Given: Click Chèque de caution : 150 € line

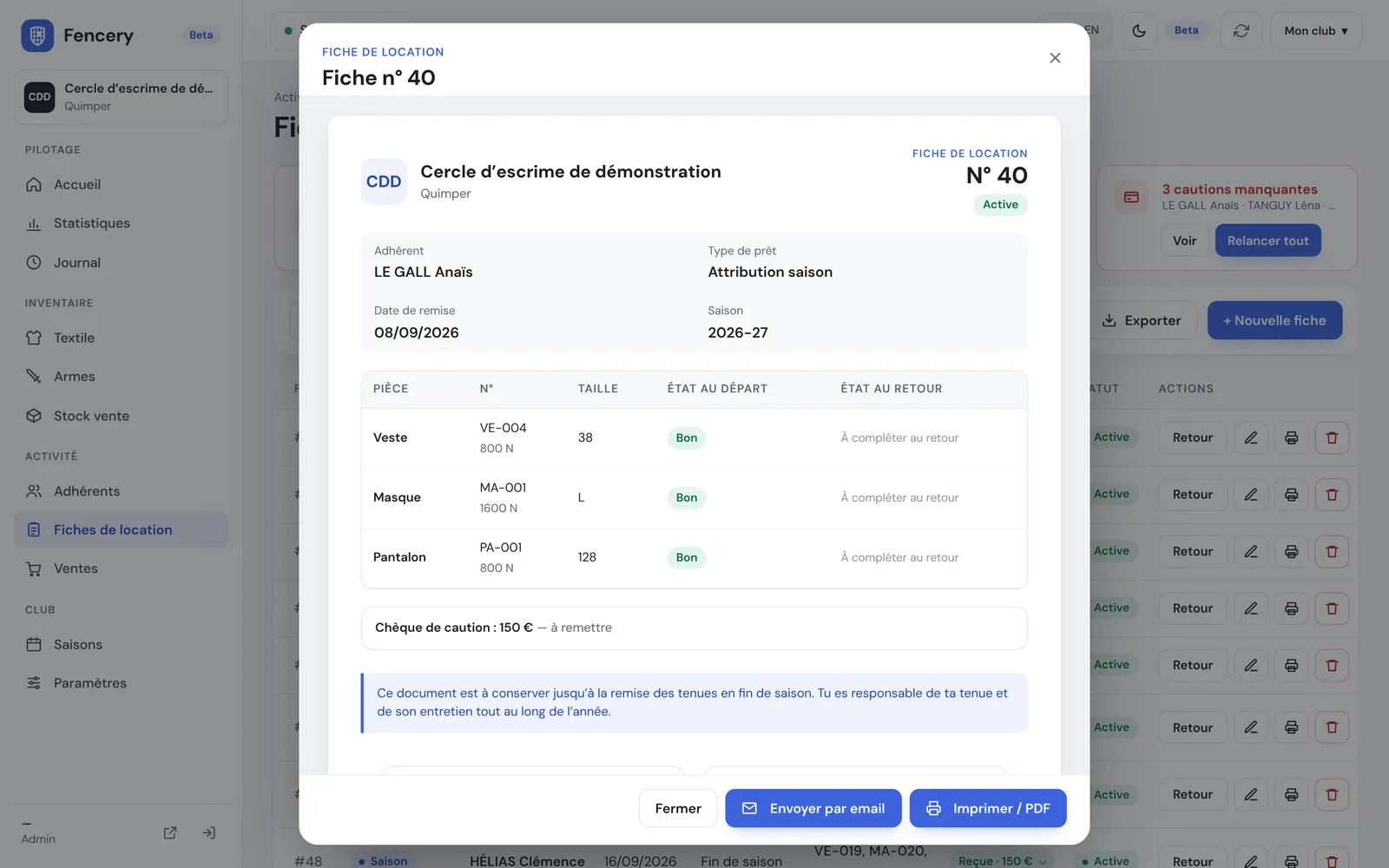Looking at the screenshot, I should point(694,628).
